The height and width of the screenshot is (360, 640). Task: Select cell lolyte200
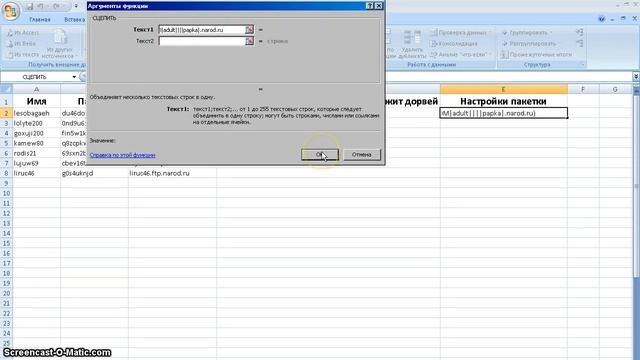click(x=36, y=123)
